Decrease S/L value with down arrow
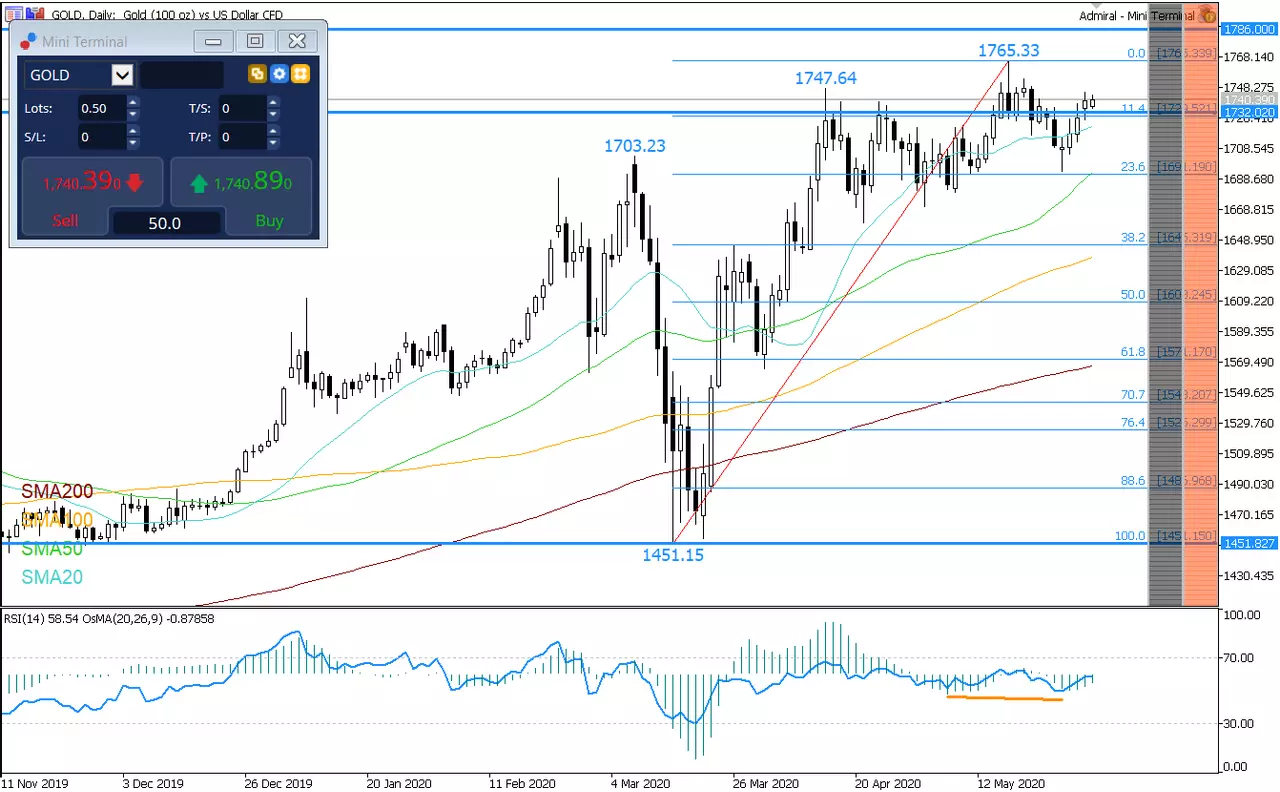This screenshot has height=792, width=1280. pyautogui.click(x=133, y=143)
